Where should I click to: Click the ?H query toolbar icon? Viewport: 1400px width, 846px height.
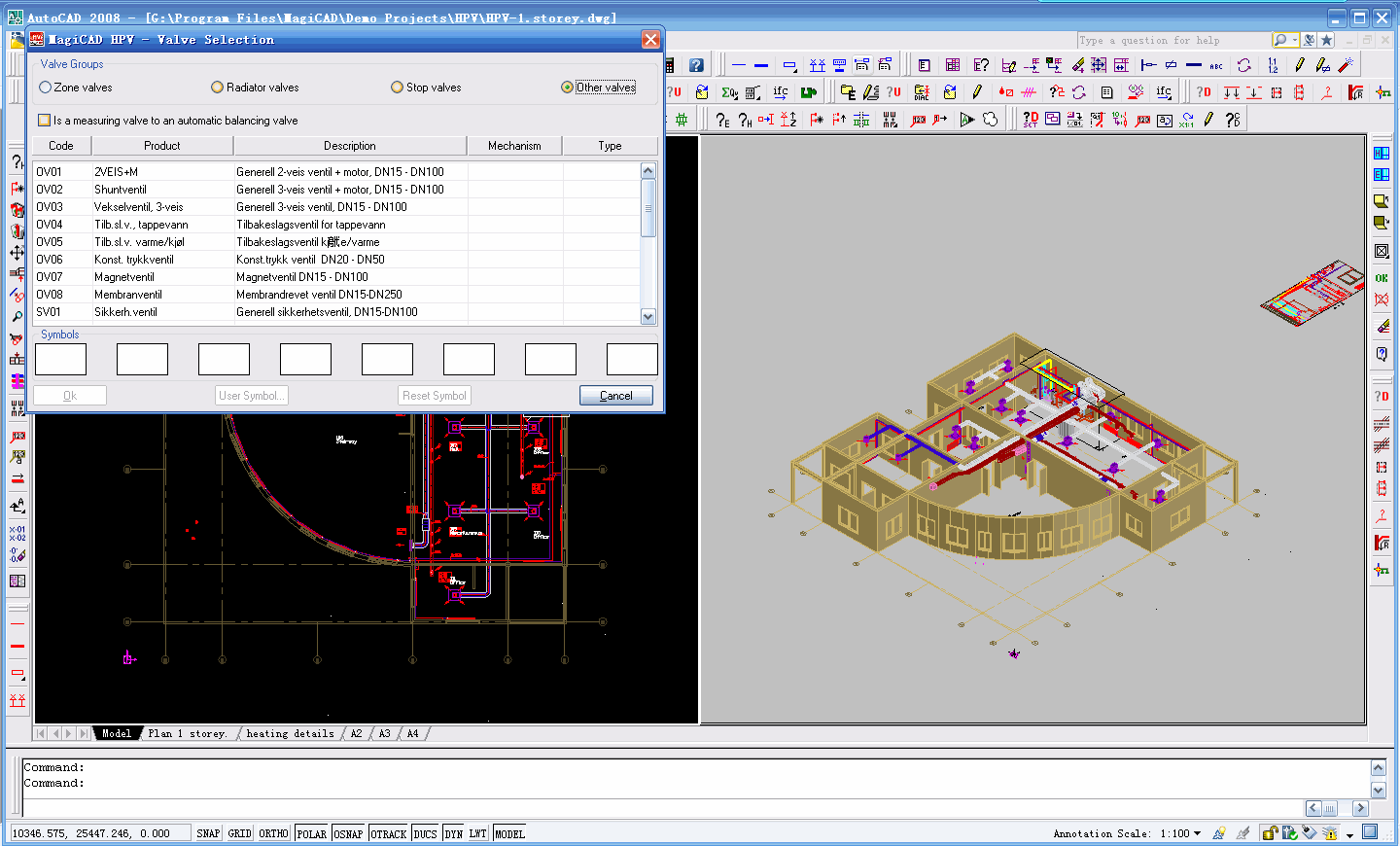(745, 120)
